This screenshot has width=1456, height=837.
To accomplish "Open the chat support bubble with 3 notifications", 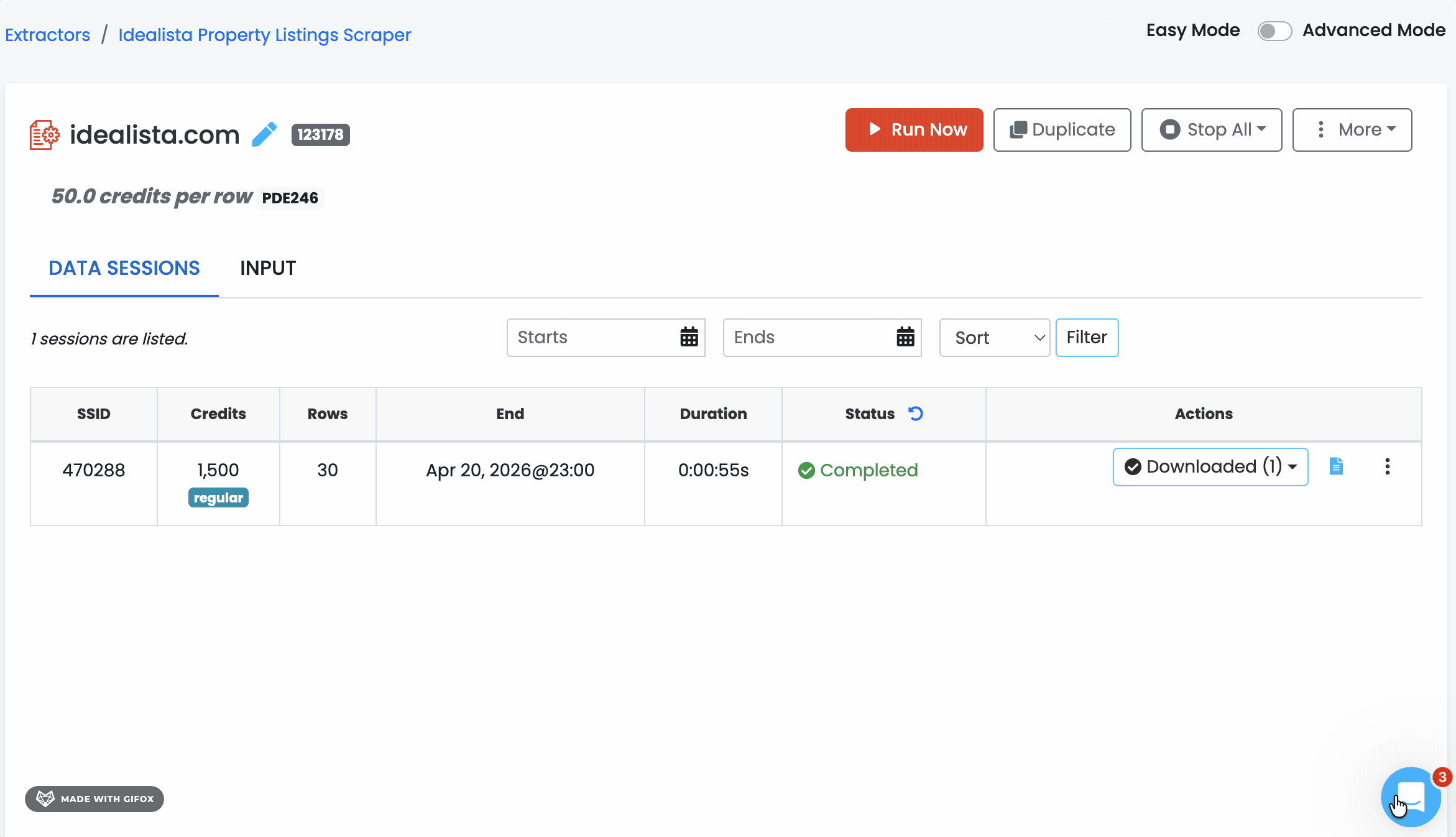I will click(1411, 797).
